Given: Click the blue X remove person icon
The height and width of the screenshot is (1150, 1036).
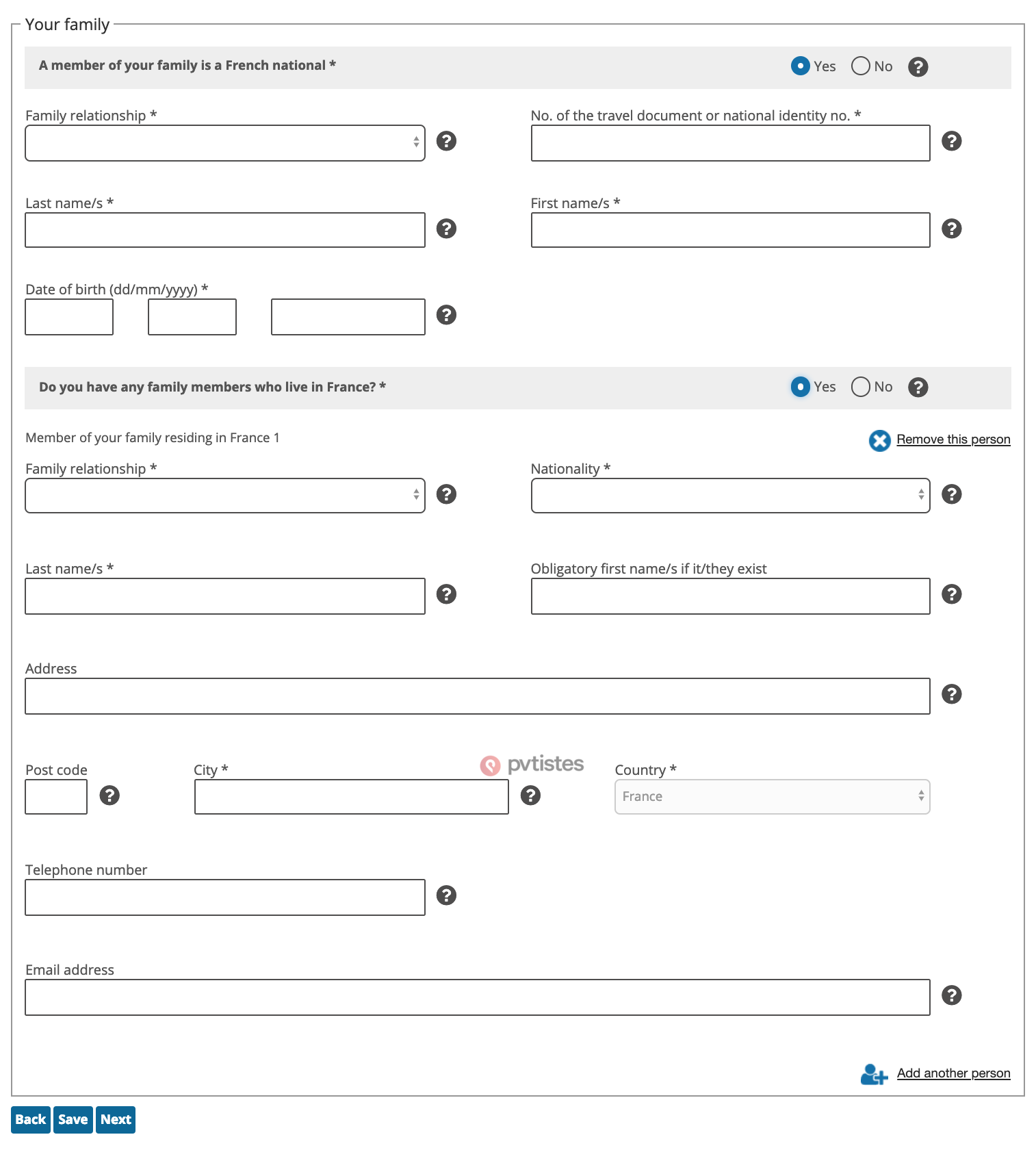Looking at the screenshot, I should coord(879,440).
